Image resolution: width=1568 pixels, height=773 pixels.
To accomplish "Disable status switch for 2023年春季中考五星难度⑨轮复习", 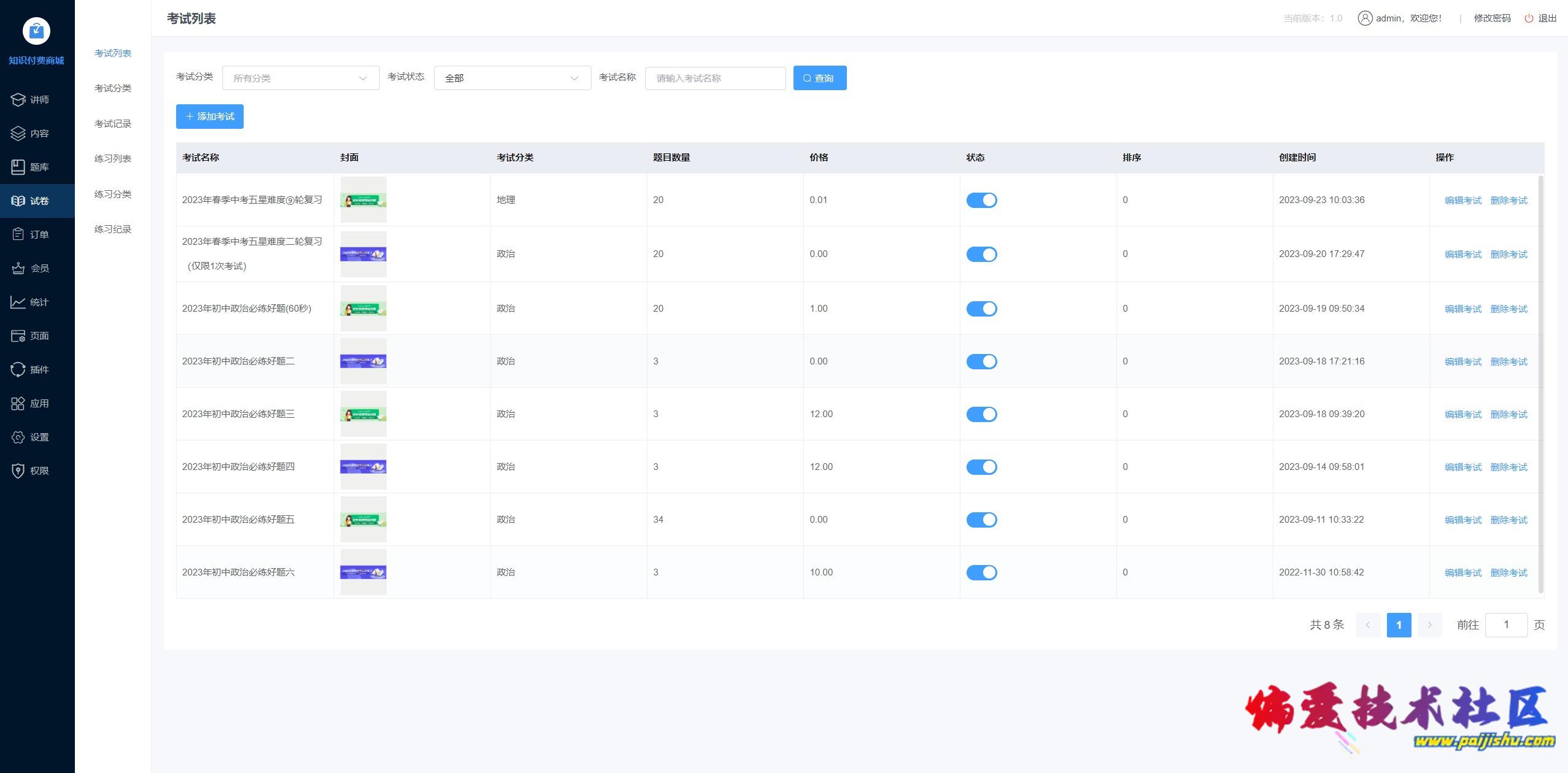I will [982, 200].
